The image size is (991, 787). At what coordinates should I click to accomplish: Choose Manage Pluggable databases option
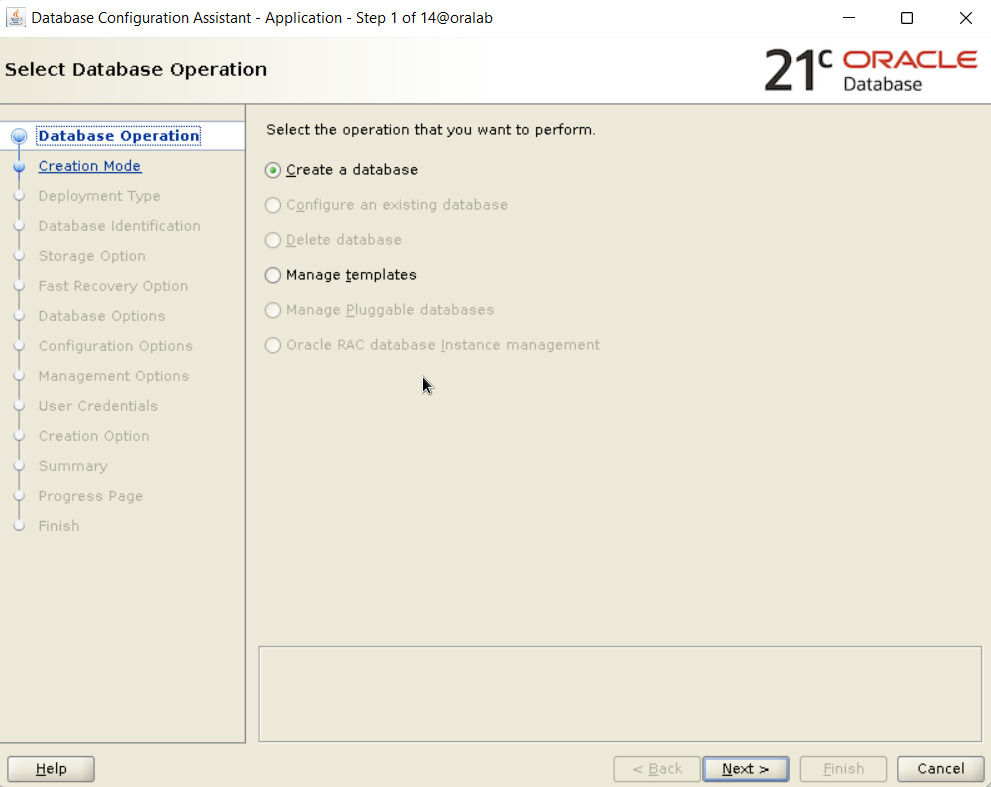(273, 310)
